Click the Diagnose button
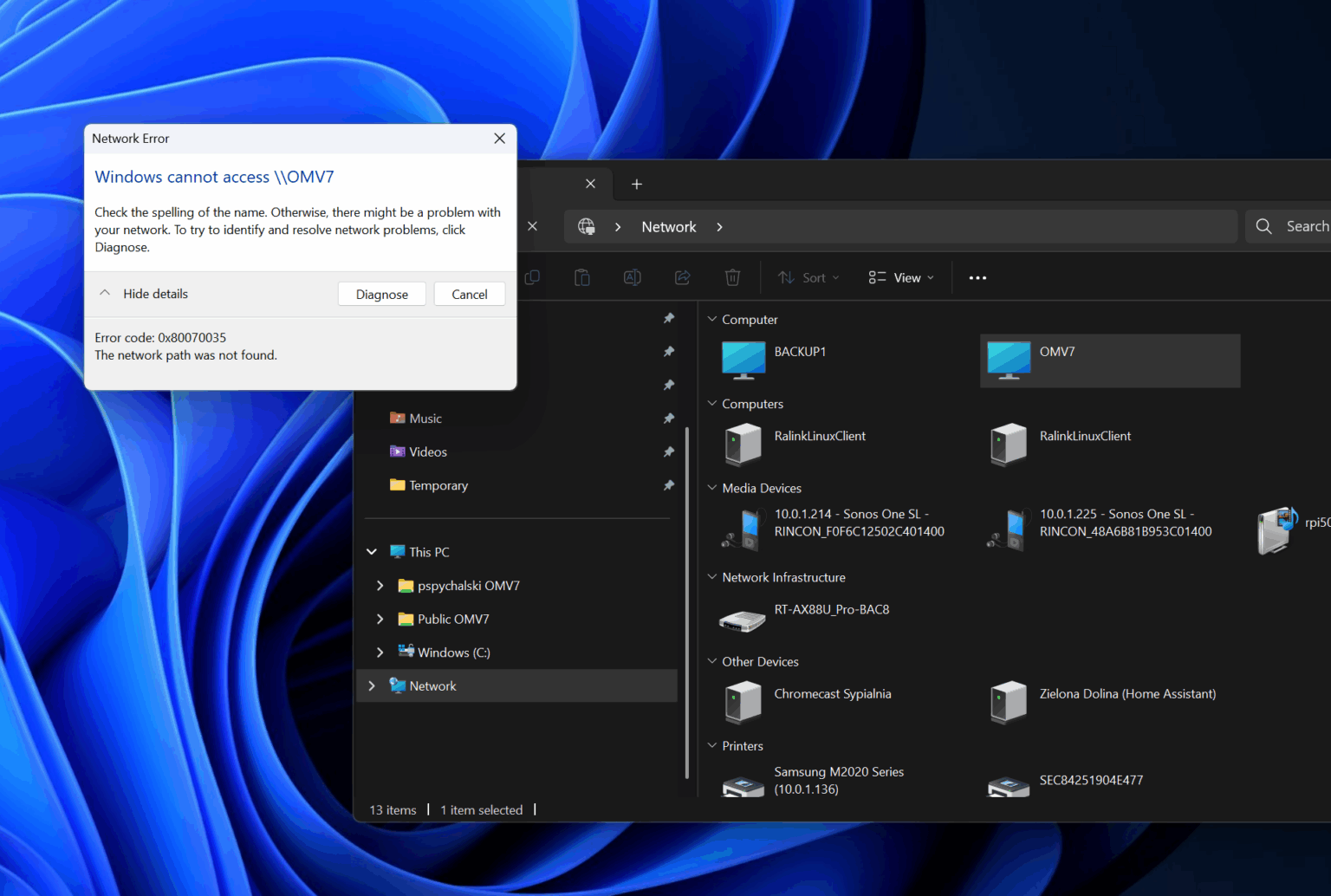The height and width of the screenshot is (896, 1331). point(381,294)
